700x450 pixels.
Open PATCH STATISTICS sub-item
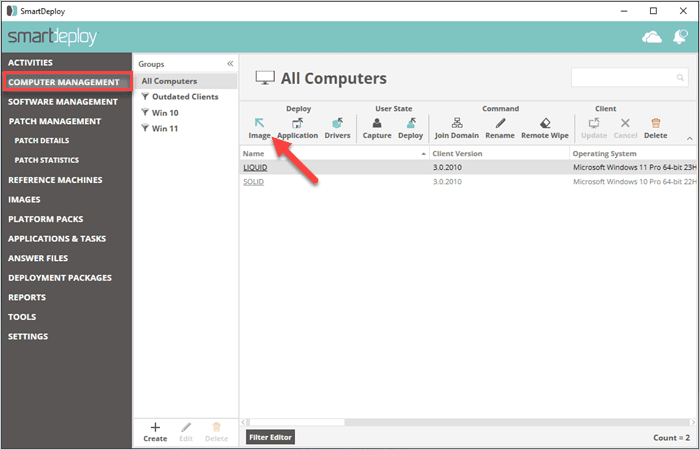47,160
